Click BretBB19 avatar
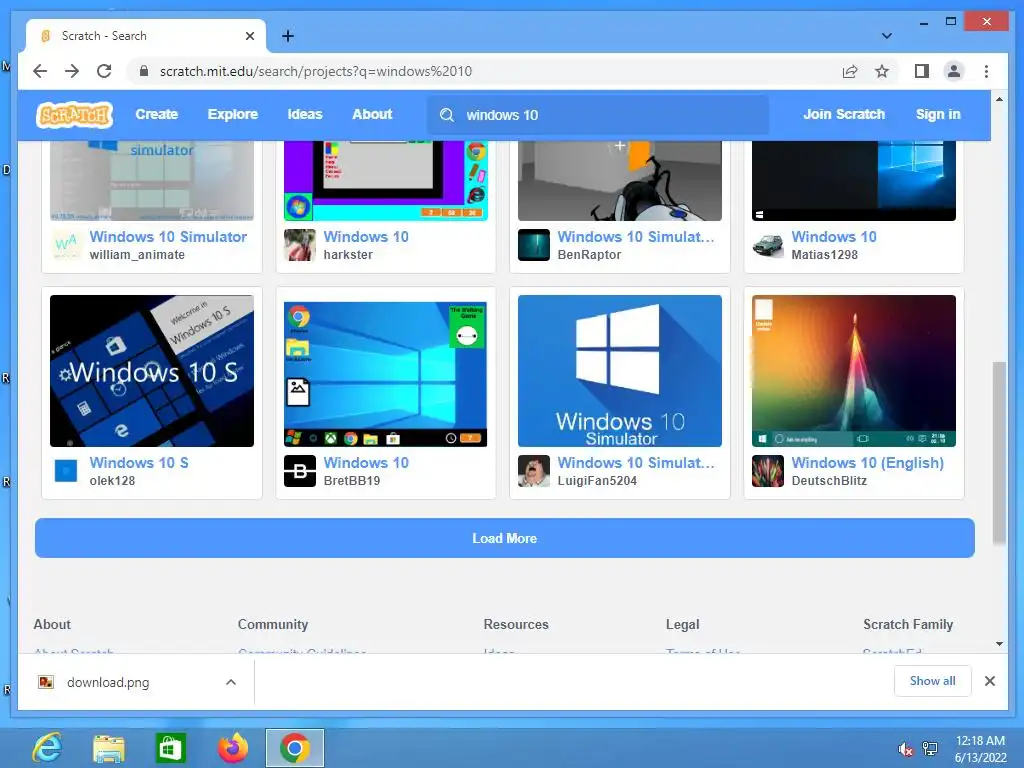Viewport: 1024px width, 768px height. point(300,471)
